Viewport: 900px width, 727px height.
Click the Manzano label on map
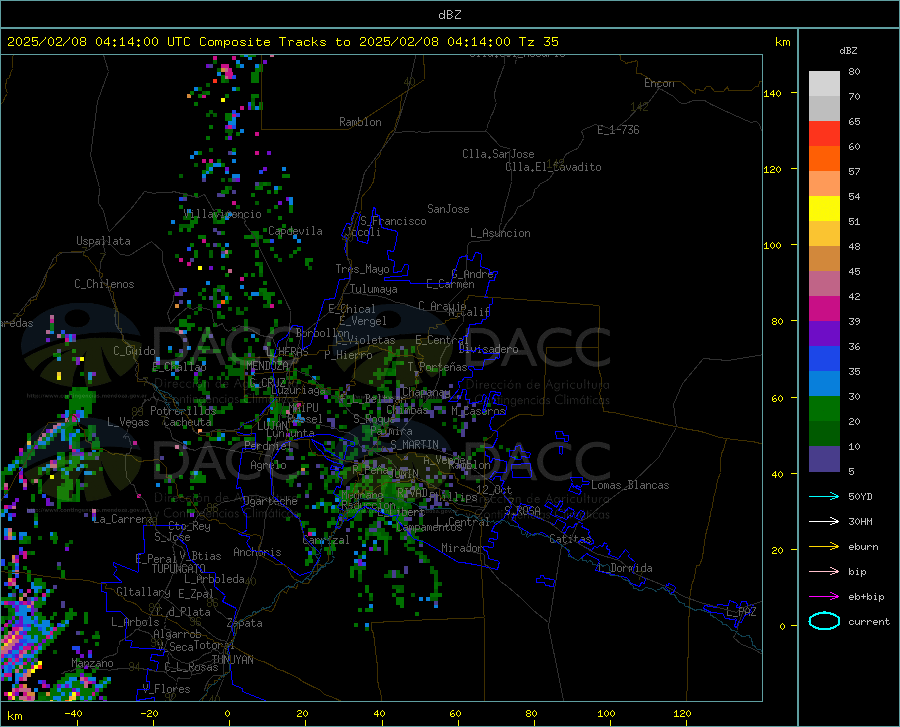point(92,663)
